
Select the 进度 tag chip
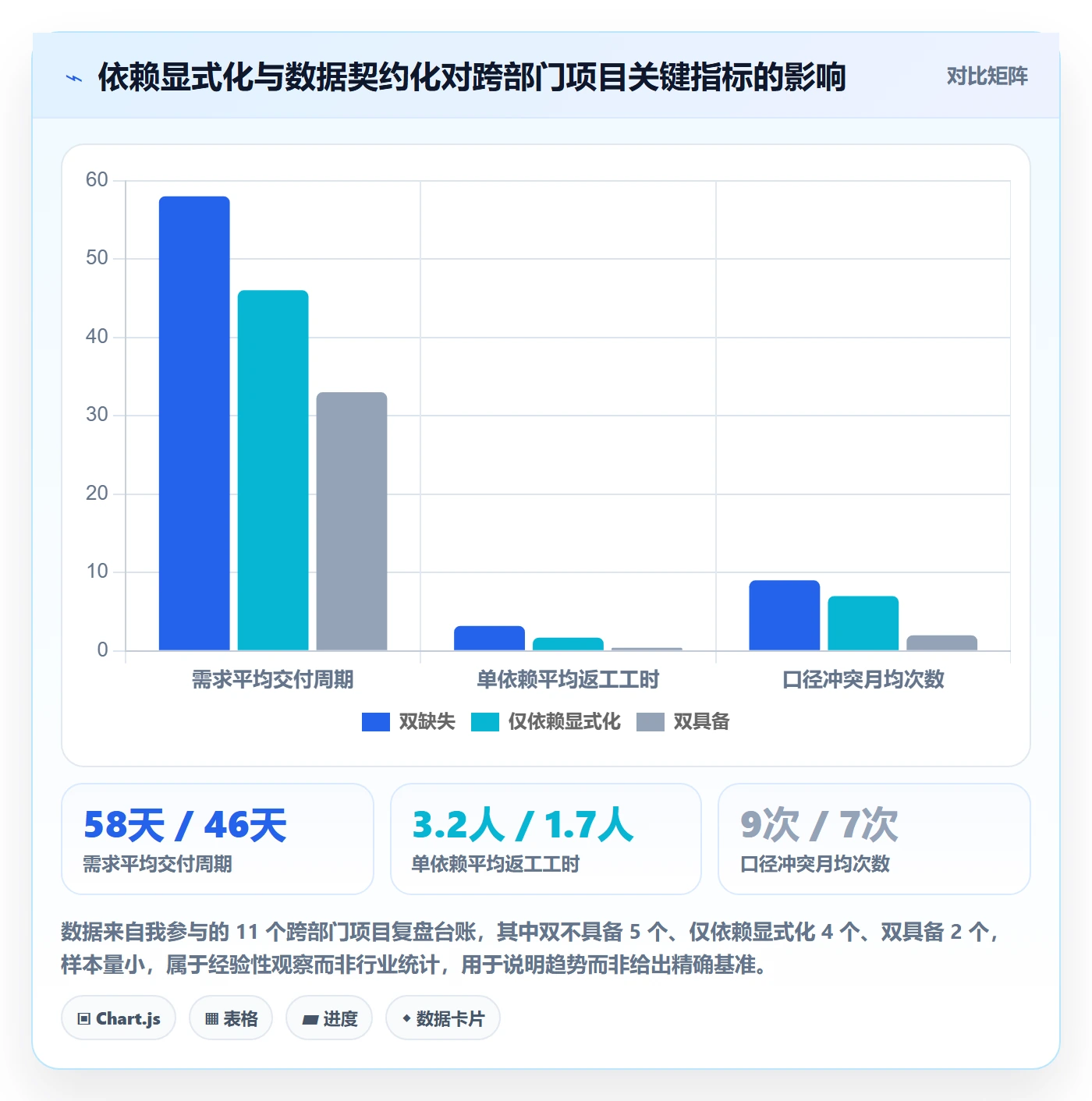pyautogui.click(x=329, y=1018)
